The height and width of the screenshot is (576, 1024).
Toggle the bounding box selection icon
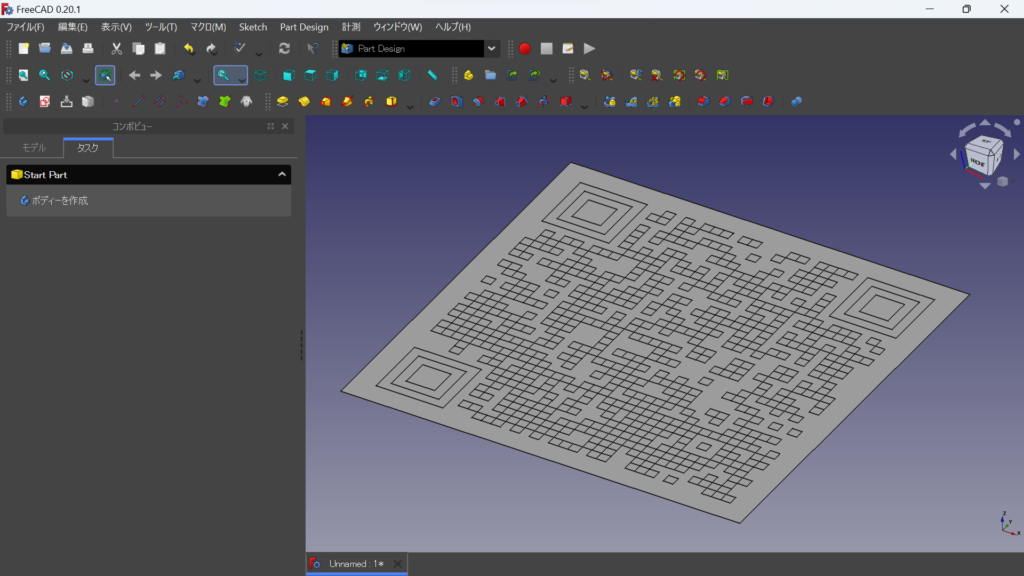(105, 75)
